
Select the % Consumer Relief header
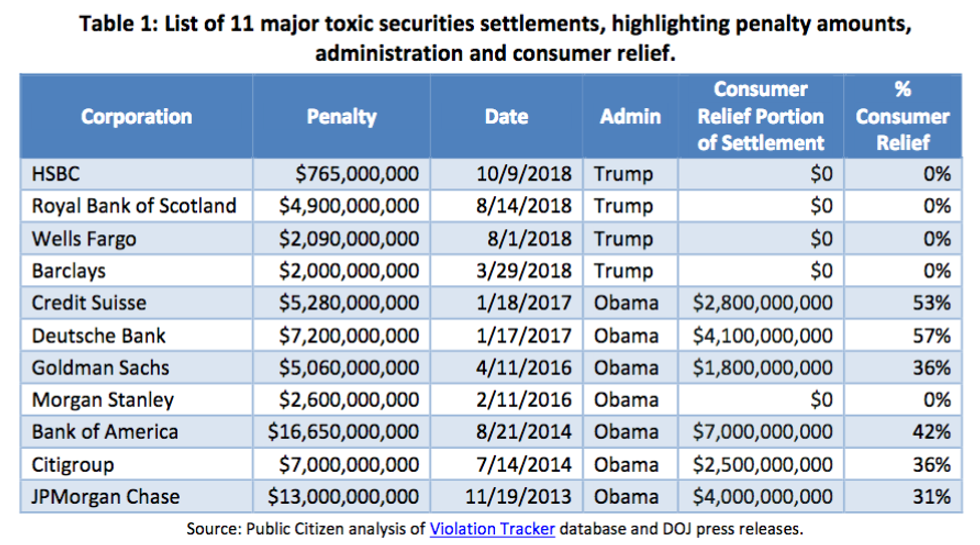(901, 117)
